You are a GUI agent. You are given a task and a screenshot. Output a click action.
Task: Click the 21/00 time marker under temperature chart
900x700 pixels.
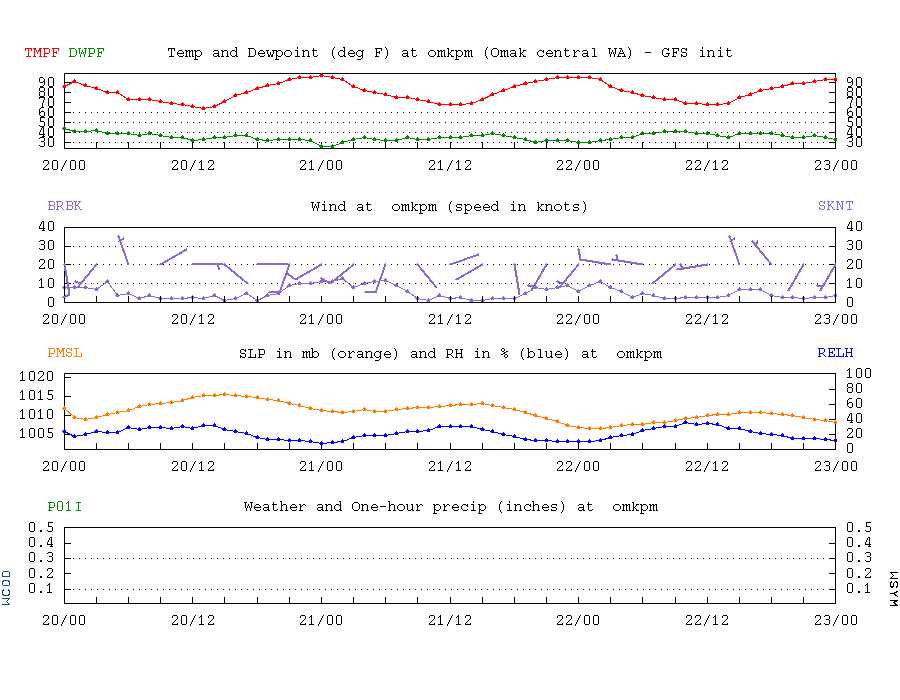coord(321,165)
